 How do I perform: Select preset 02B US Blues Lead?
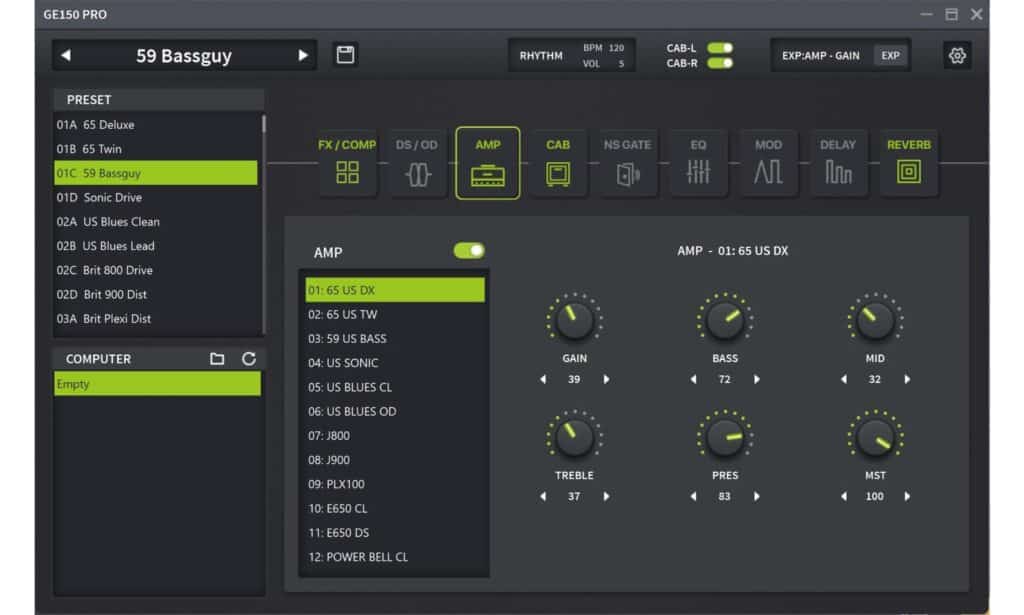[x=156, y=246]
